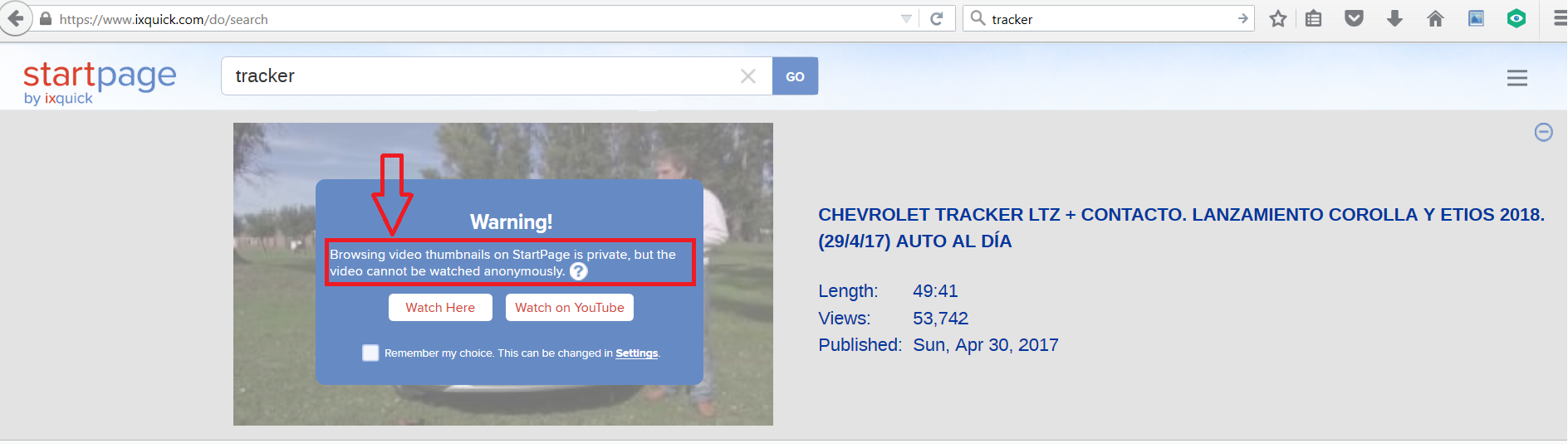Click the padlock site security icon
This screenshot has width=1568, height=448.
tap(46, 19)
